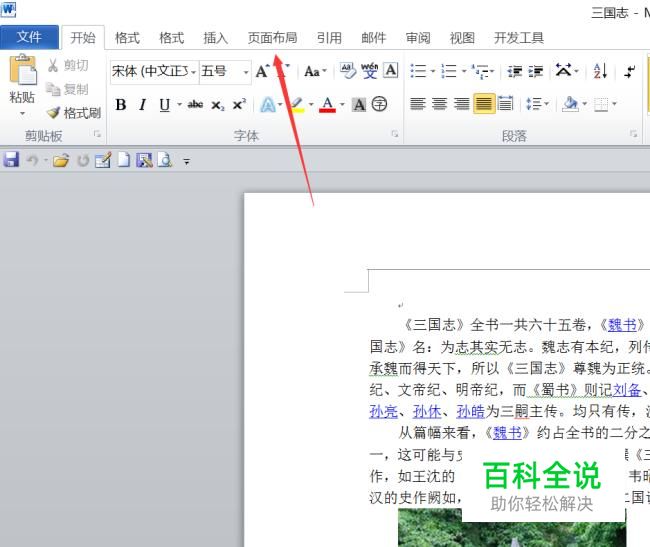Toggle justified alignment

click(484, 104)
